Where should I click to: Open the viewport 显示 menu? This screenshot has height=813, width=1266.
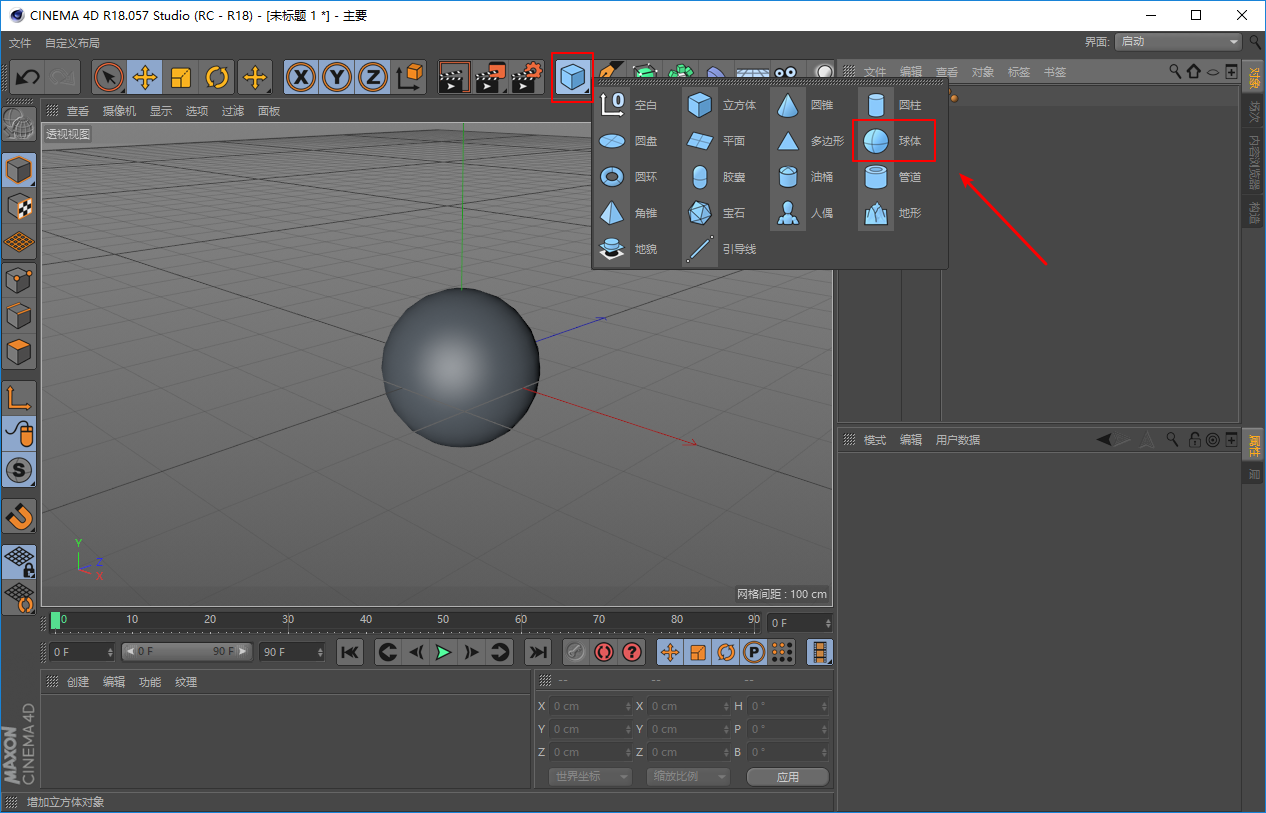[x=161, y=111]
